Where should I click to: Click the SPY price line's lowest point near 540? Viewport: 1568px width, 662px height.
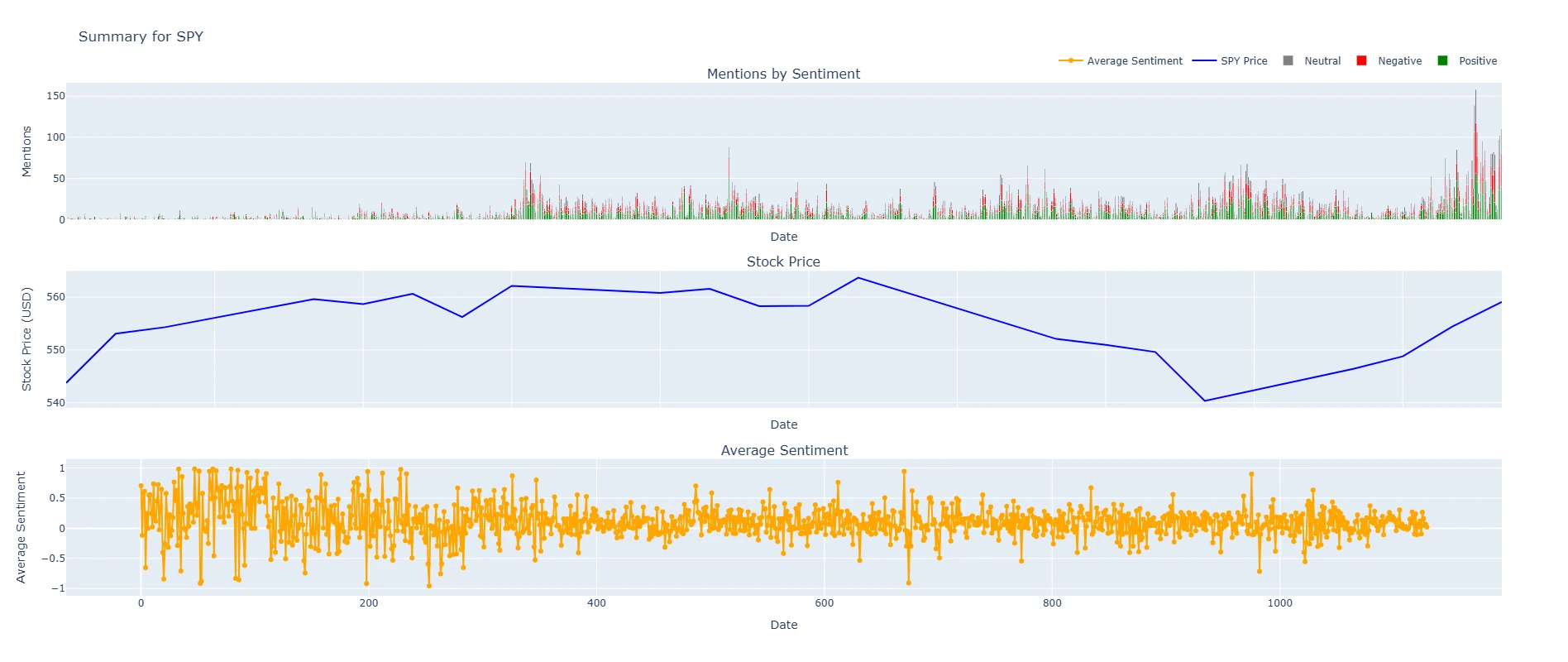click(1204, 401)
